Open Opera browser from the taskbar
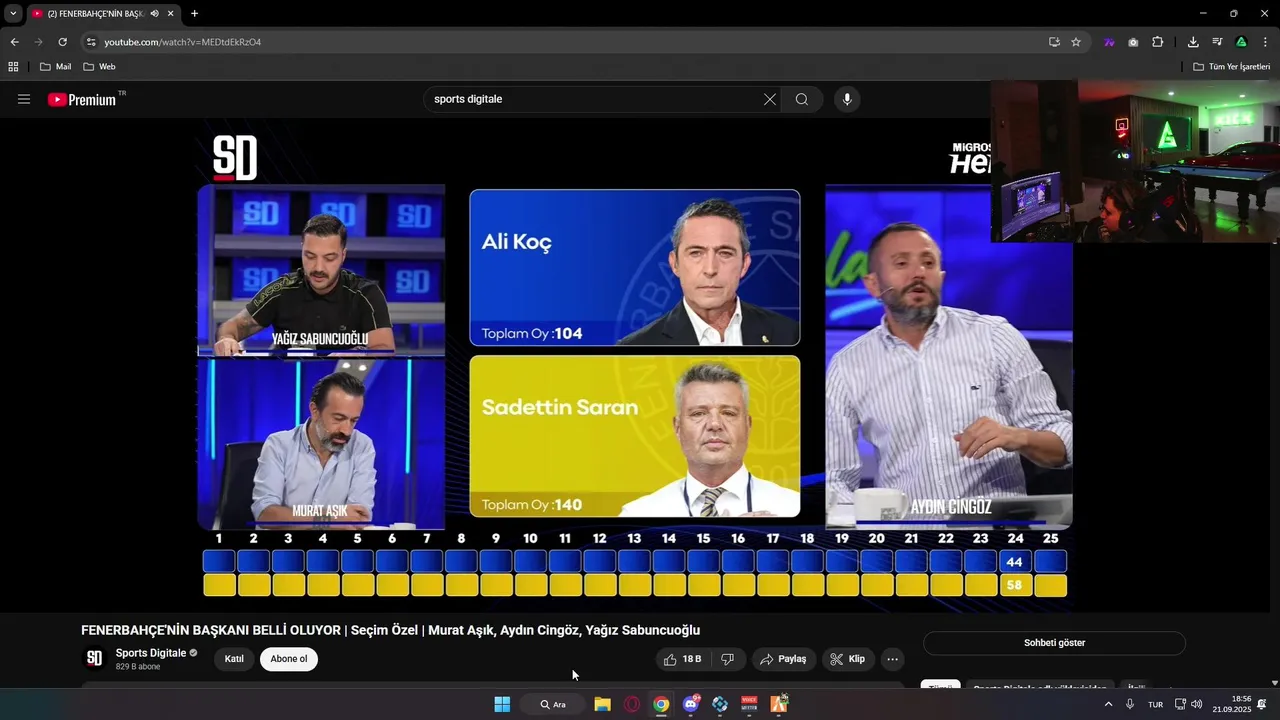 click(x=631, y=704)
